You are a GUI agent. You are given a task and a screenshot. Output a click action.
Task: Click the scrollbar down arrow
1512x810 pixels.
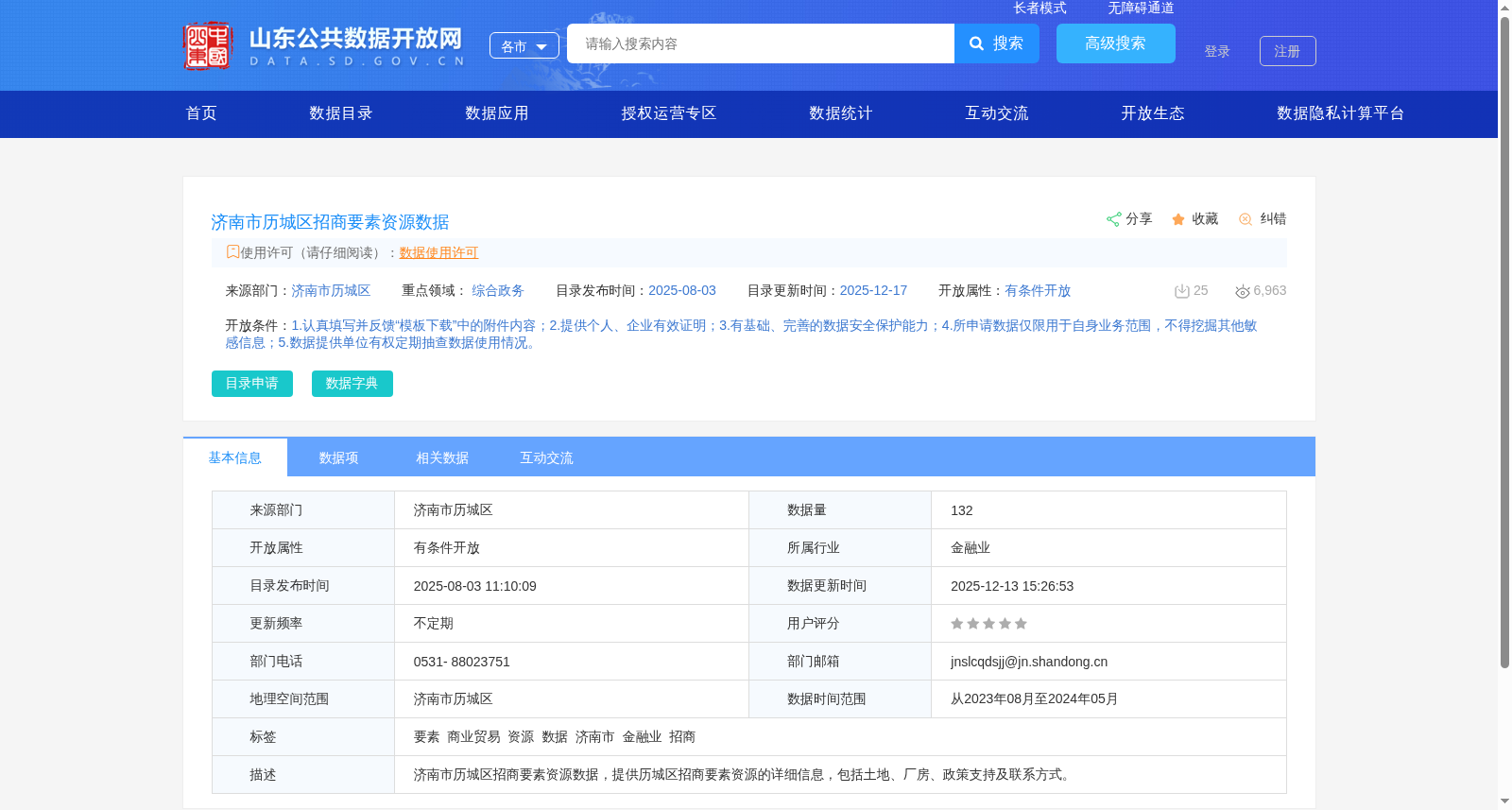tap(1504, 801)
